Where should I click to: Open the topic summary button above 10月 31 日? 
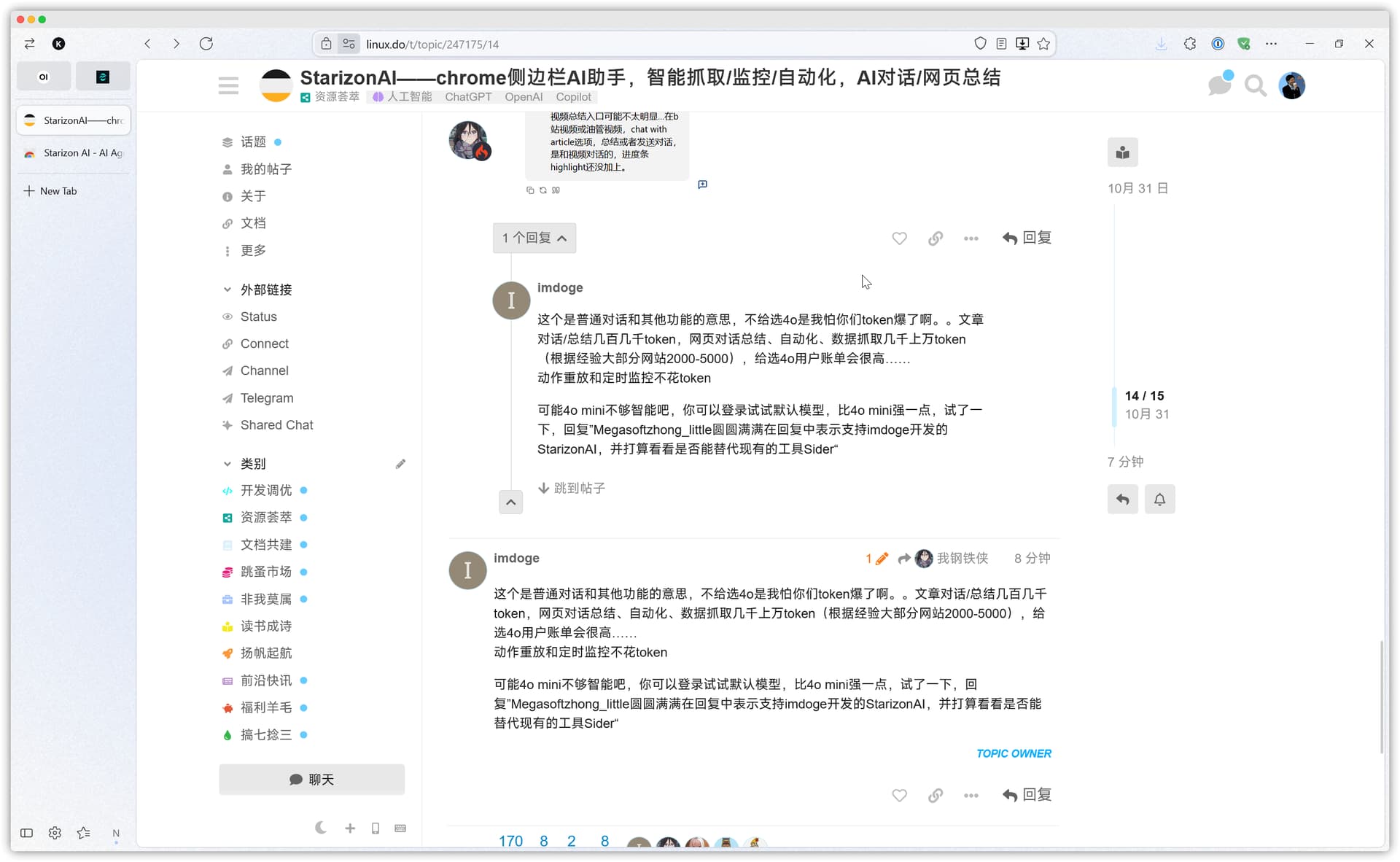tap(1122, 152)
